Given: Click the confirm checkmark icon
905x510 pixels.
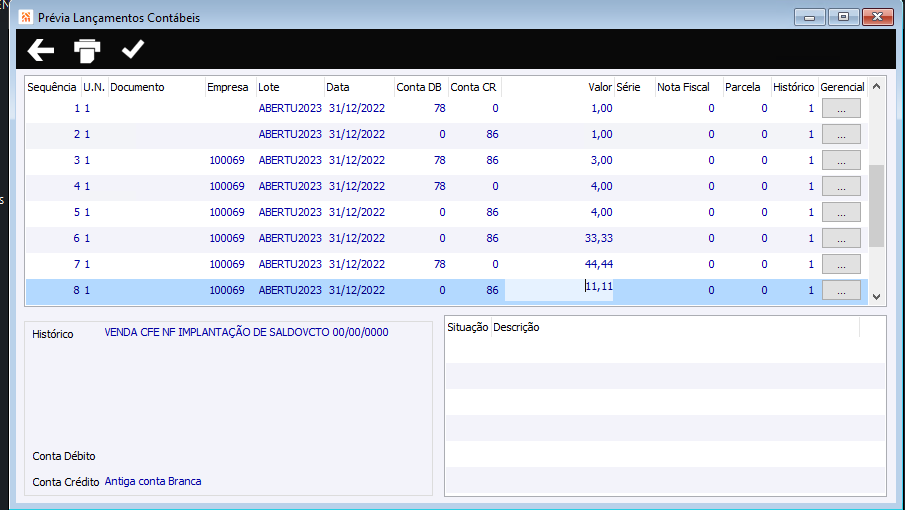Looking at the screenshot, I should [133, 49].
